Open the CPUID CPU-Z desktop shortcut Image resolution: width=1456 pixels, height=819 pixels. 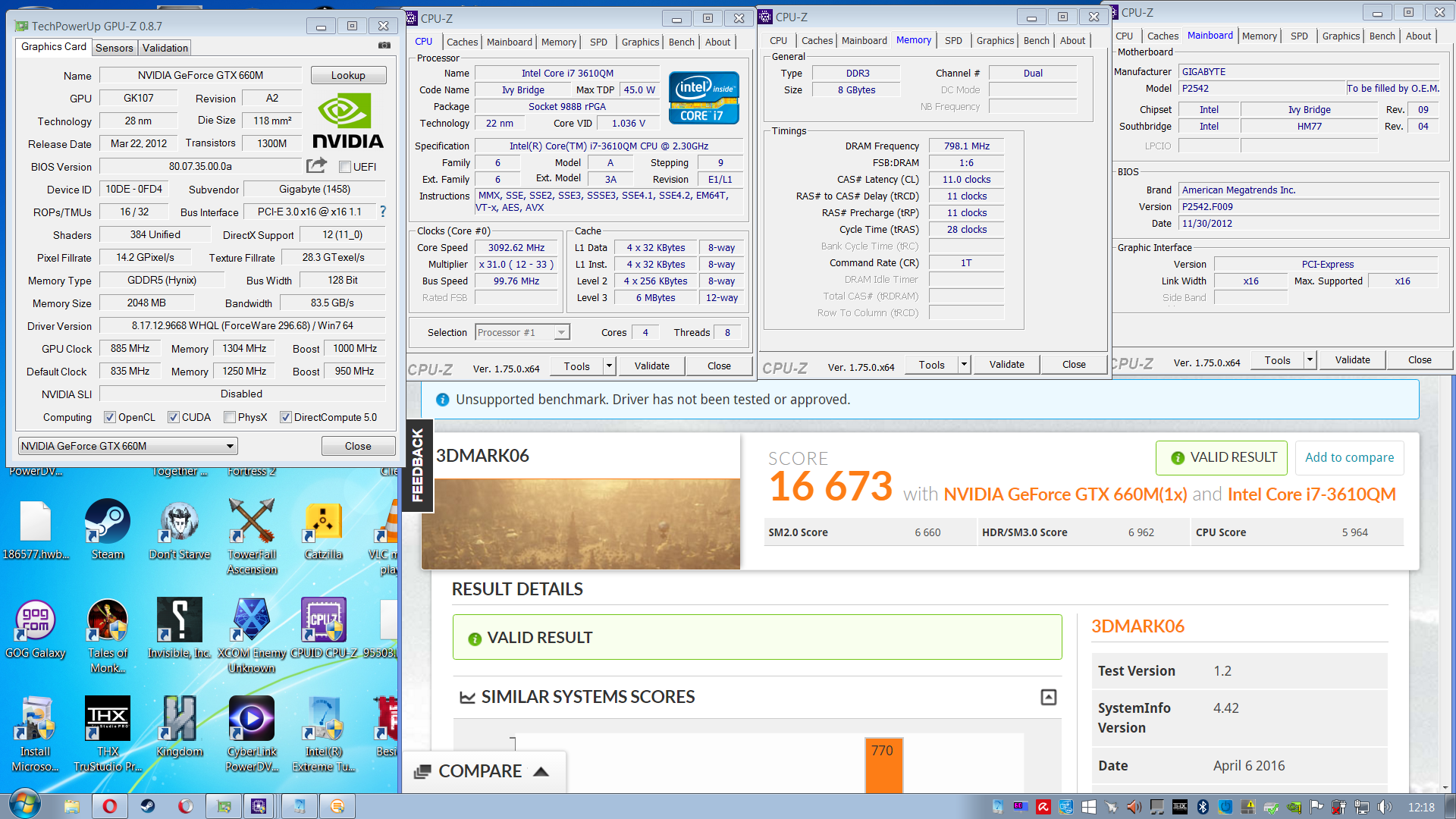[324, 627]
